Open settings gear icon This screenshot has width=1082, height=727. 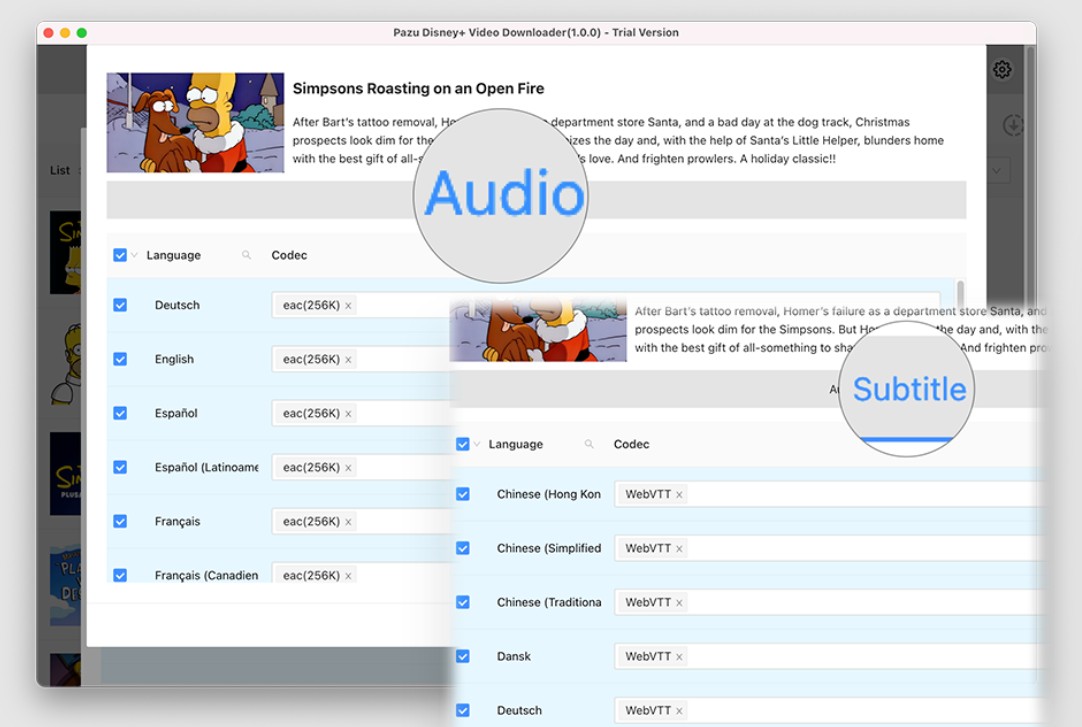click(1002, 69)
